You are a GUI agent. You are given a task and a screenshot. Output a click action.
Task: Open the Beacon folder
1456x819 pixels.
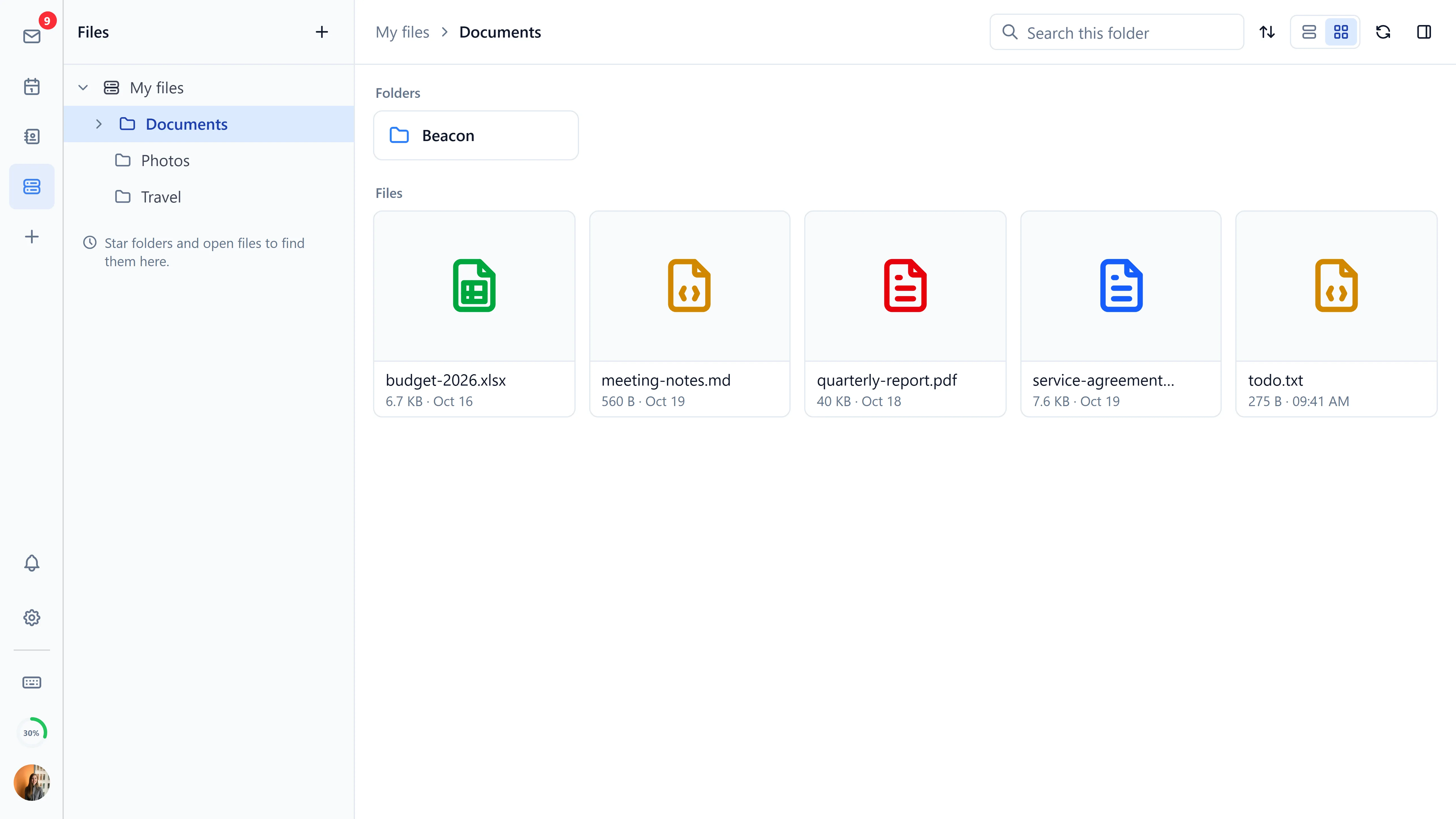[476, 135]
